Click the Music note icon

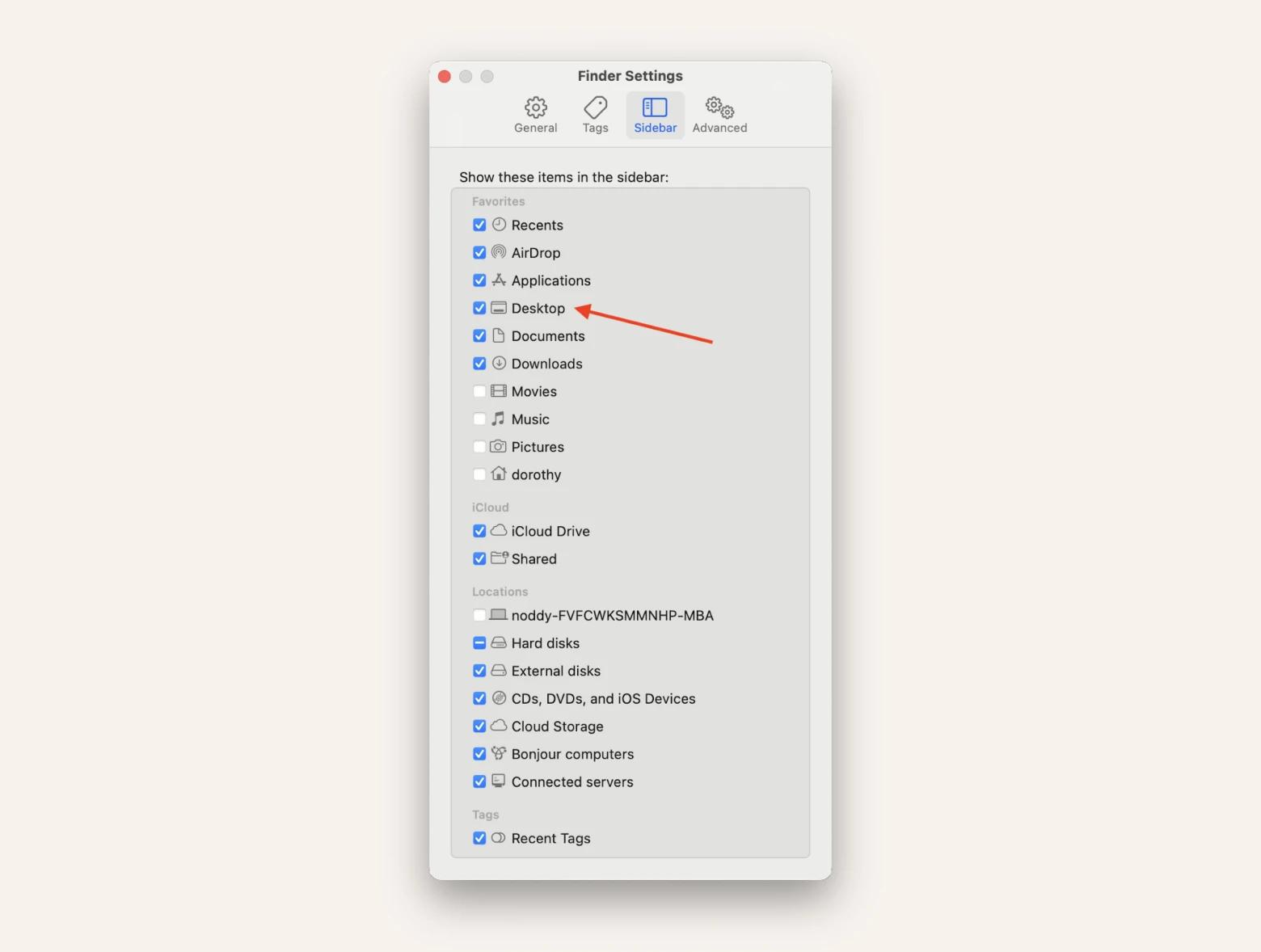499,419
